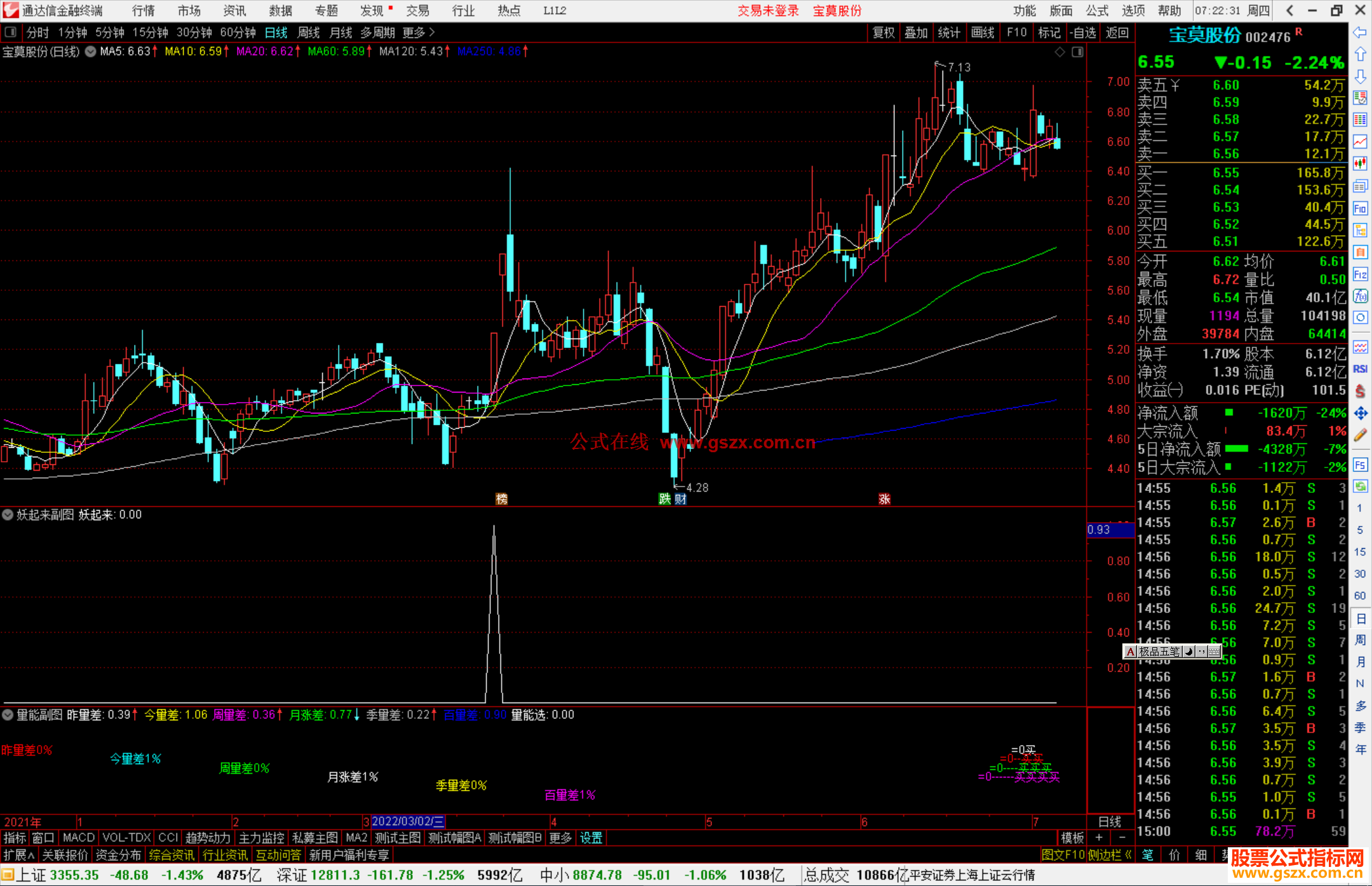Click the panel layout icon beside diamond
Image resolution: width=1372 pixels, height=886 pixels.
click(1077, 52)
